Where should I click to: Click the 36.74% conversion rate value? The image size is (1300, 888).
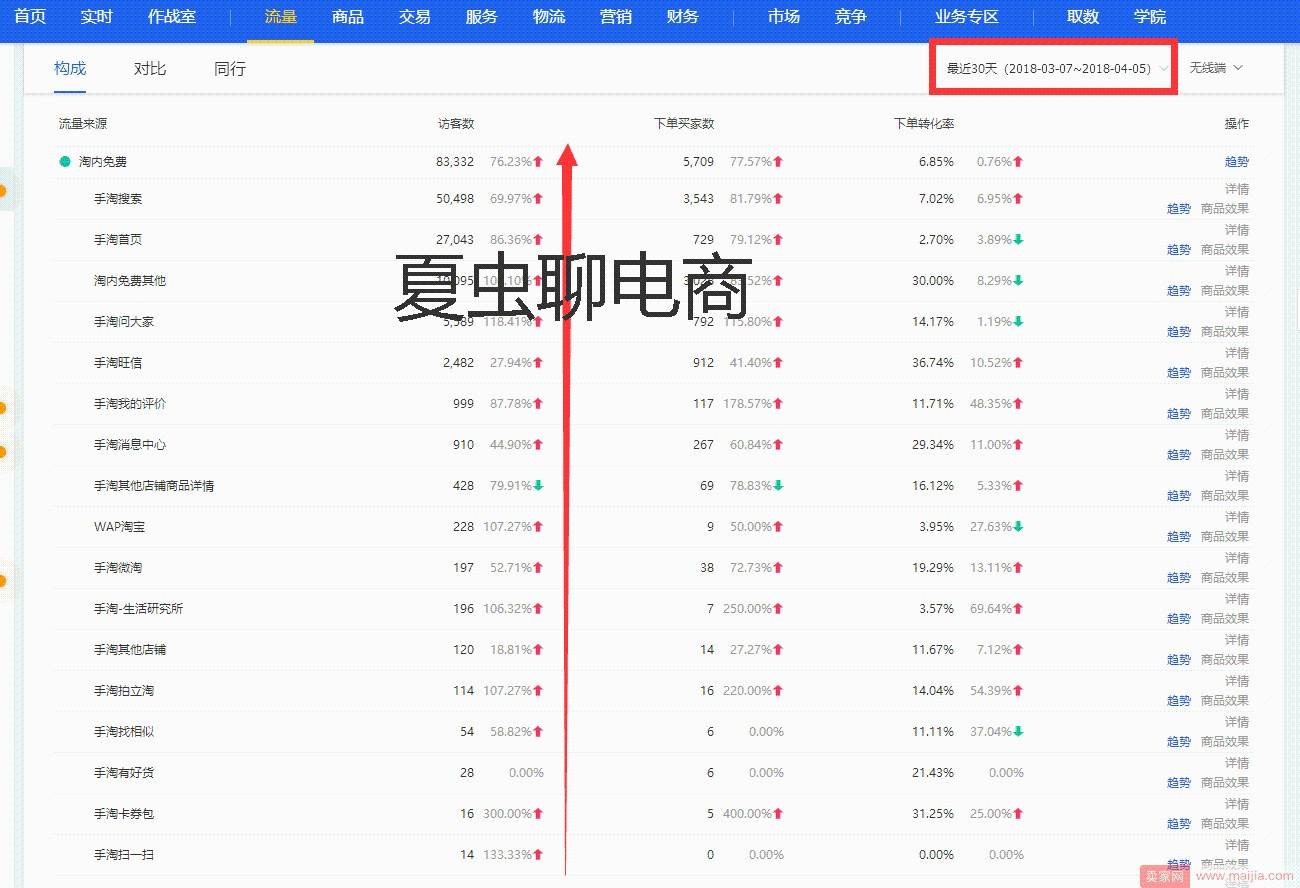click(933, 363)
